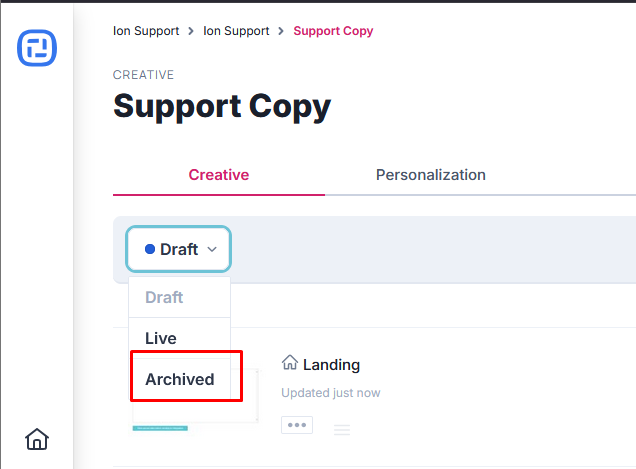Click the drag handle lines next to Landing
This screenshot has height=469, width=636.
tap(342, 430)
